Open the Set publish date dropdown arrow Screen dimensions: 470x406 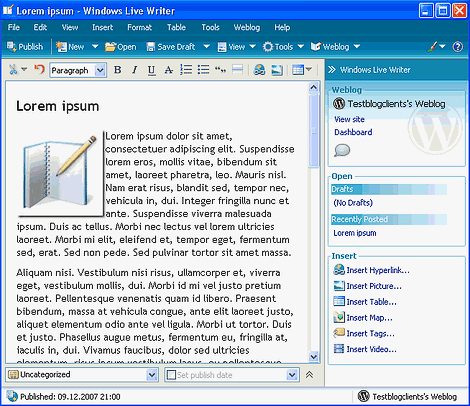click(x=292, y=375)
